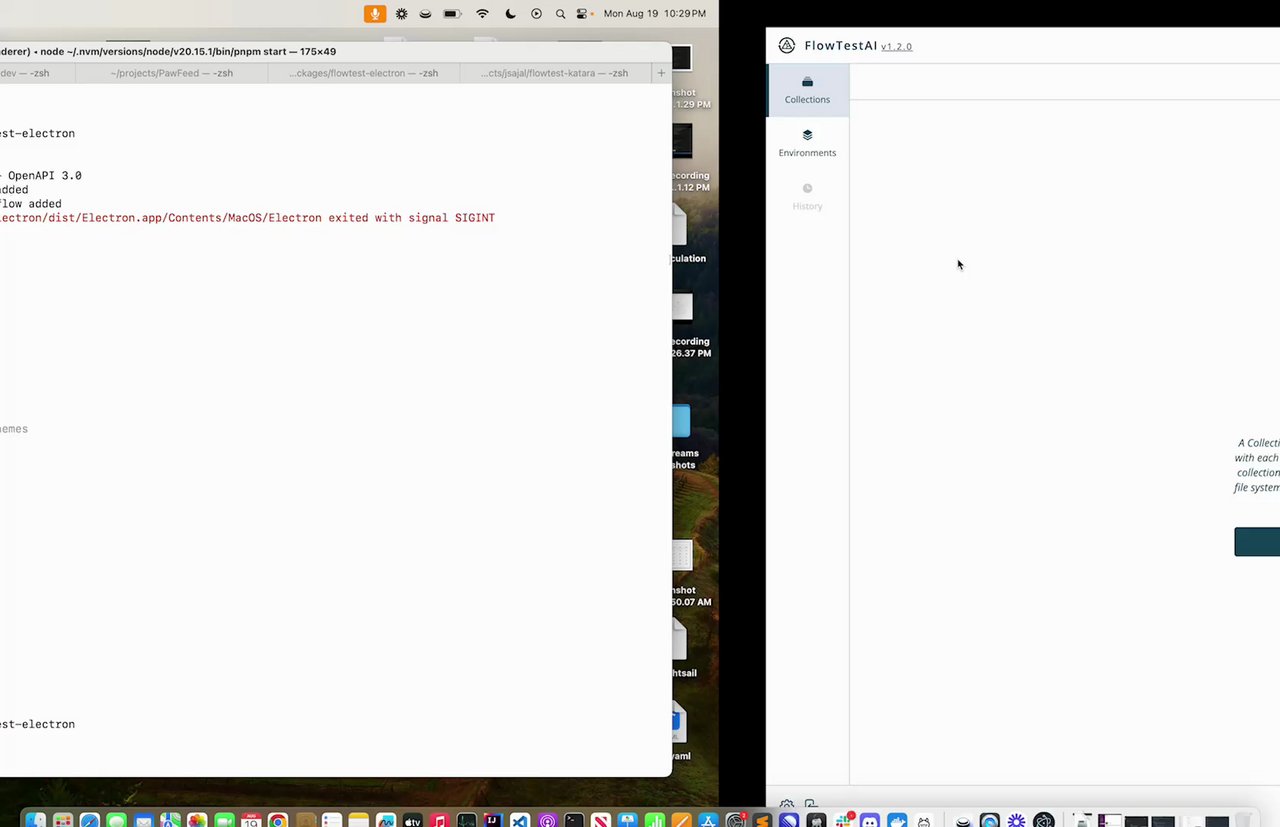
Task: Open the Wi-Fi menu
Action: click(482, 14)
